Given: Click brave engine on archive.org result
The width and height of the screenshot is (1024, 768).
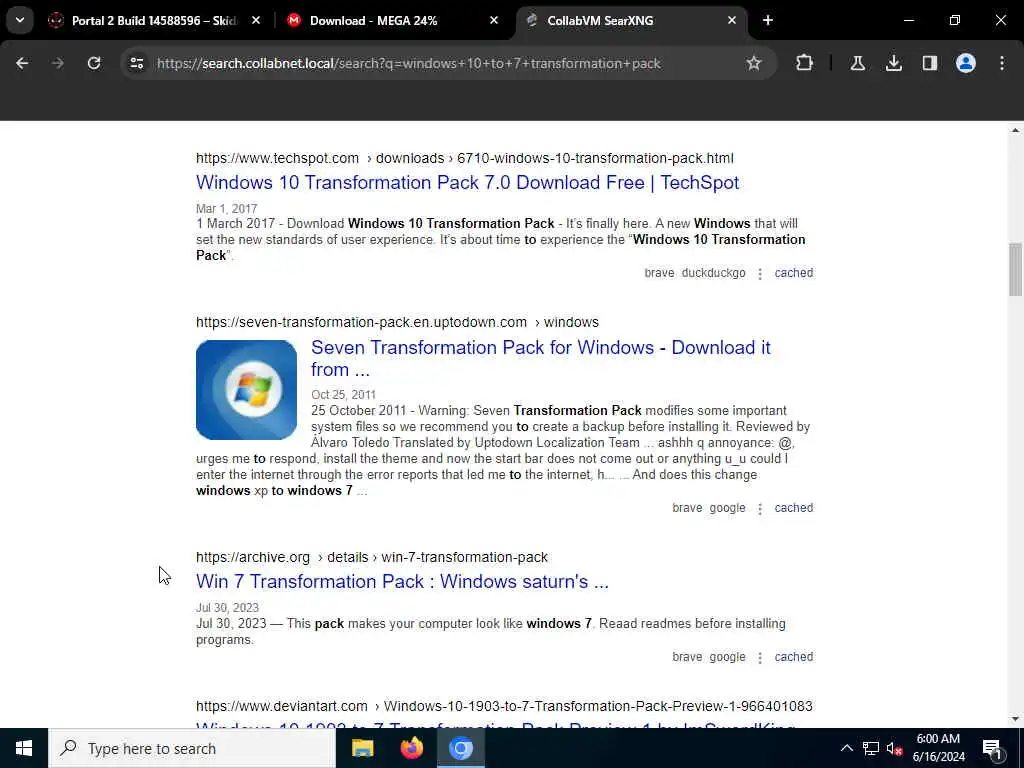Looking at the screenshot, I should click(687, 657).
